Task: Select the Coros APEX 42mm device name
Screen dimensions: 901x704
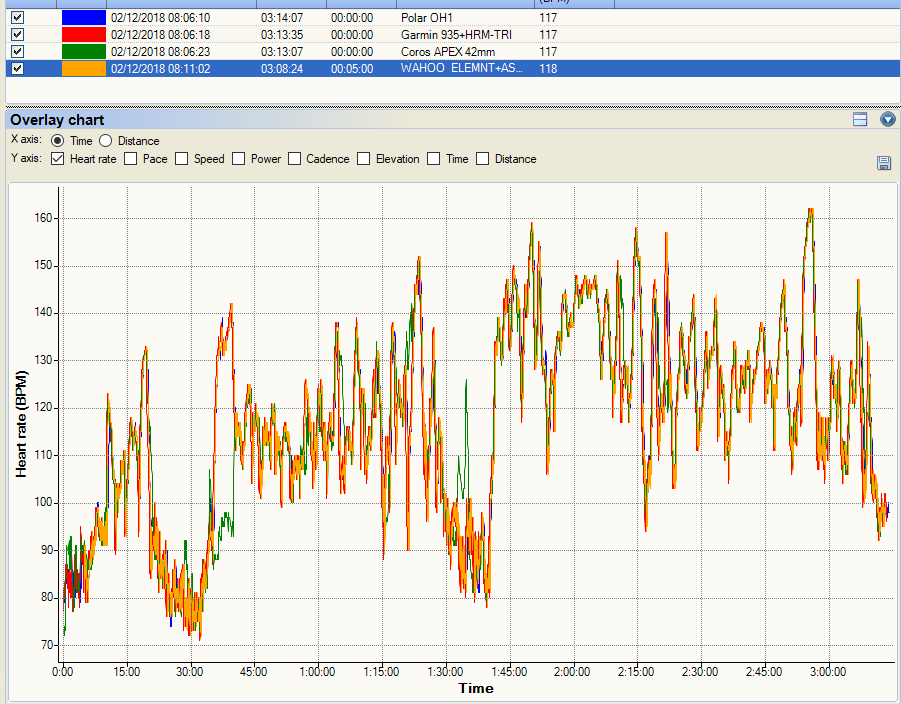Action: click(x=447, y=52)
